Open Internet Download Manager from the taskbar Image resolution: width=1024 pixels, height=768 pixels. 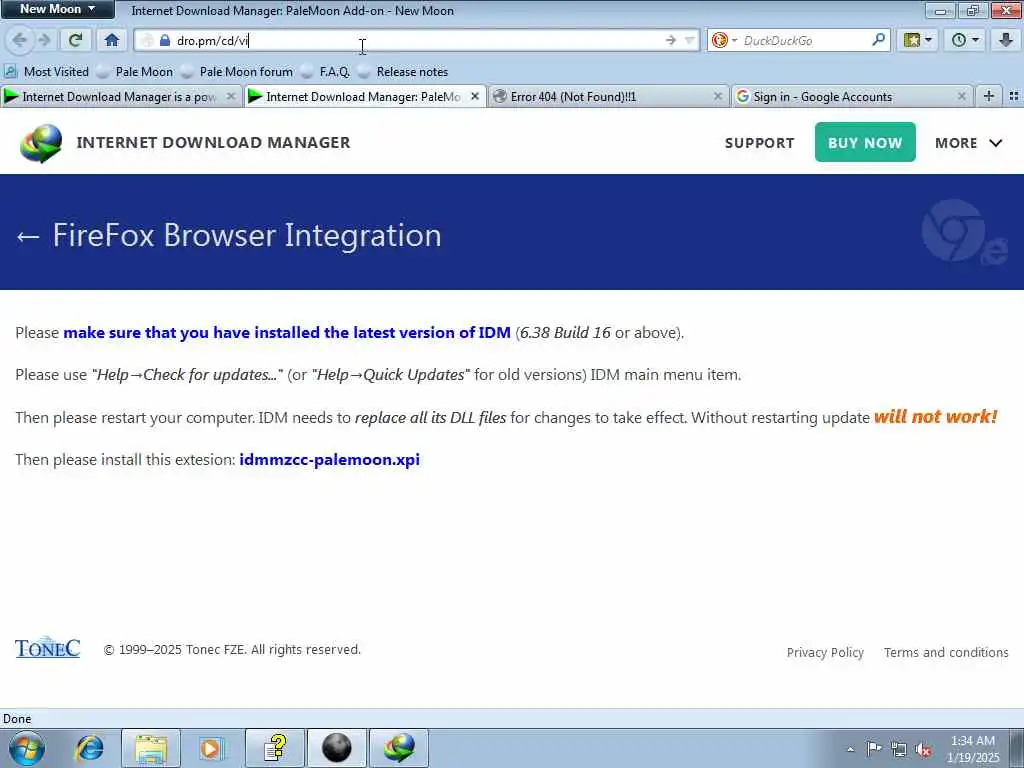(399, 748)
